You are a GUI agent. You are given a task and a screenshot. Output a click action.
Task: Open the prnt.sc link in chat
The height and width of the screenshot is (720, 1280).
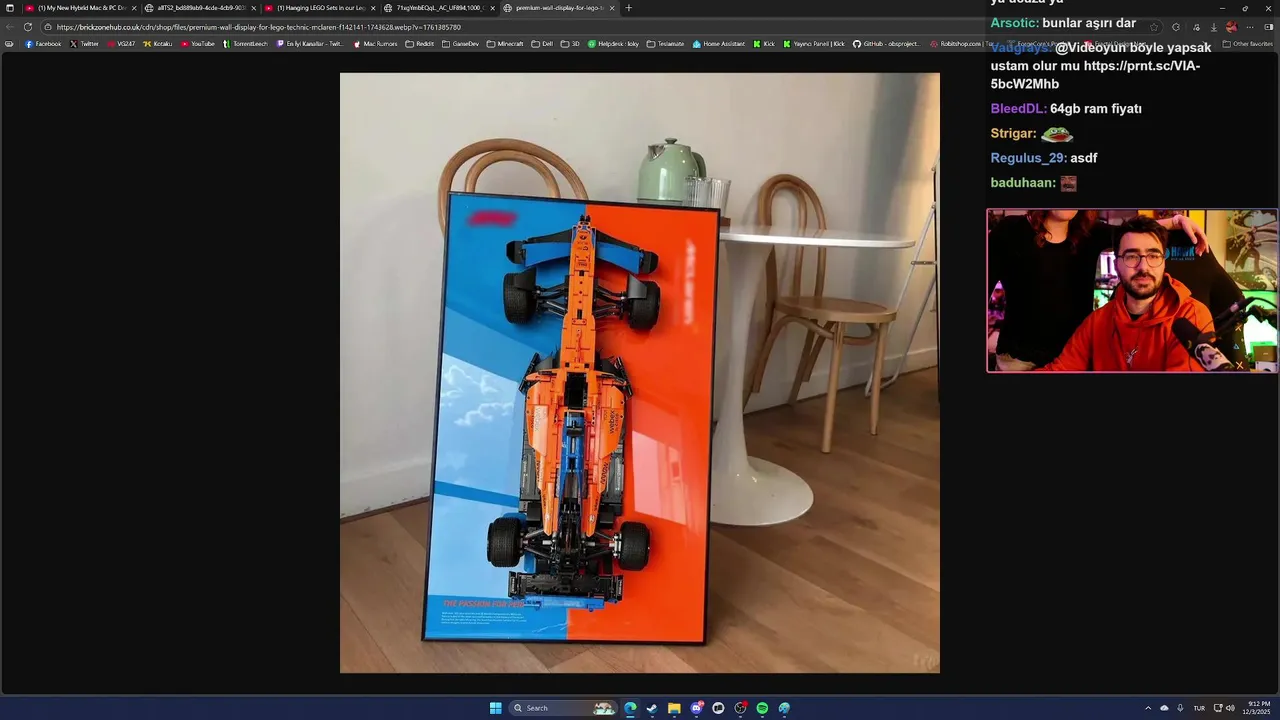coord(1095,75)
